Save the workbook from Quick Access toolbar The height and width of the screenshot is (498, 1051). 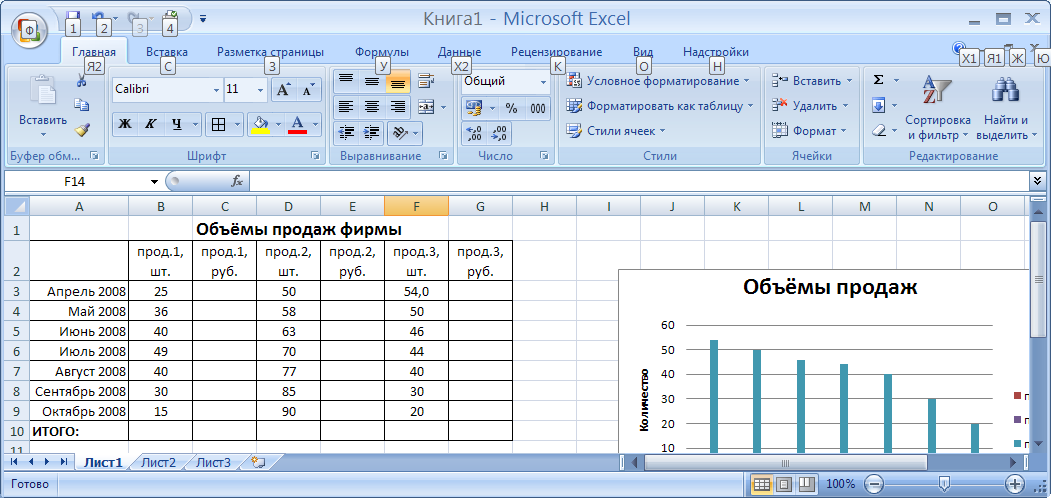(72, 17)
